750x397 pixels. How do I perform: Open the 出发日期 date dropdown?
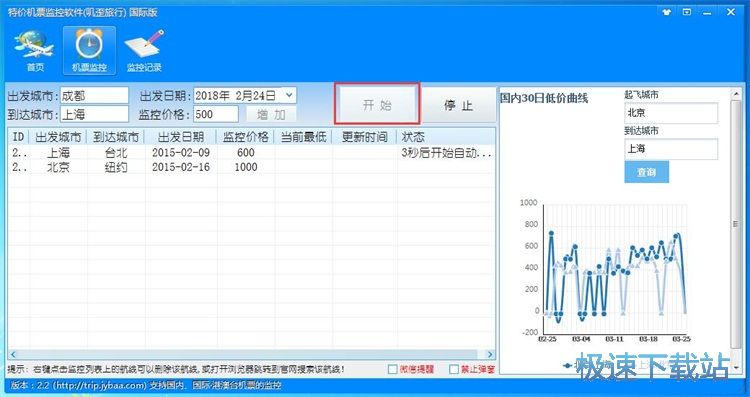tap(289, 95)
